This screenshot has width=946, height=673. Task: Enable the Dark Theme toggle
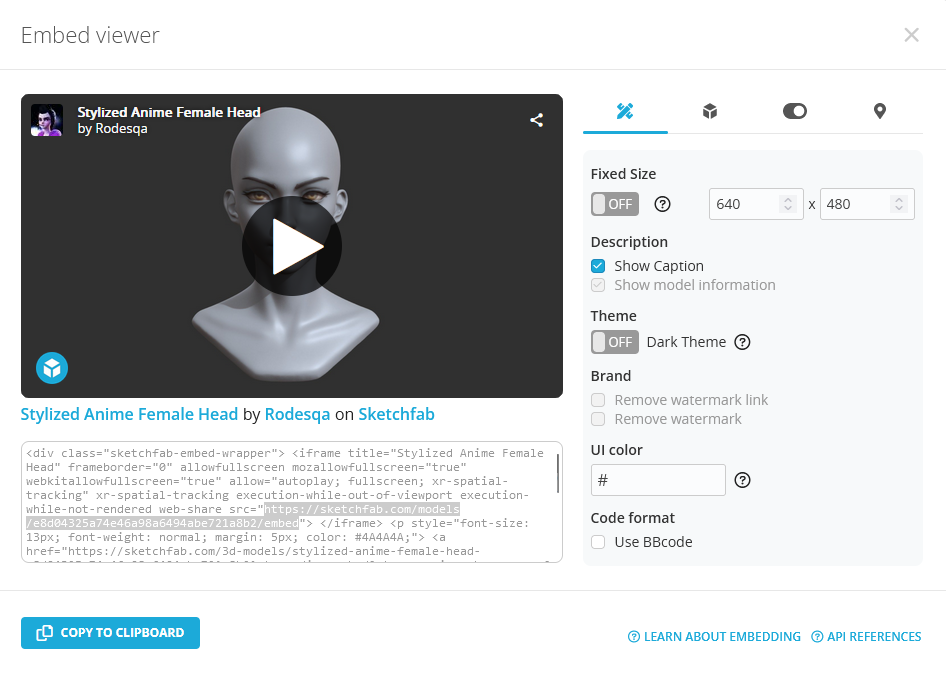[x=615, y=342]
